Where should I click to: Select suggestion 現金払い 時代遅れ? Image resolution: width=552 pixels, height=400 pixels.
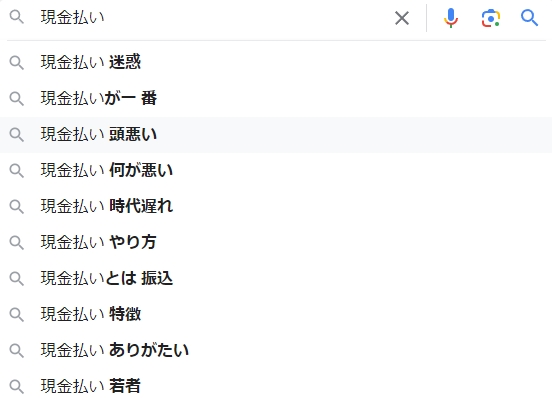click(276, 206)
